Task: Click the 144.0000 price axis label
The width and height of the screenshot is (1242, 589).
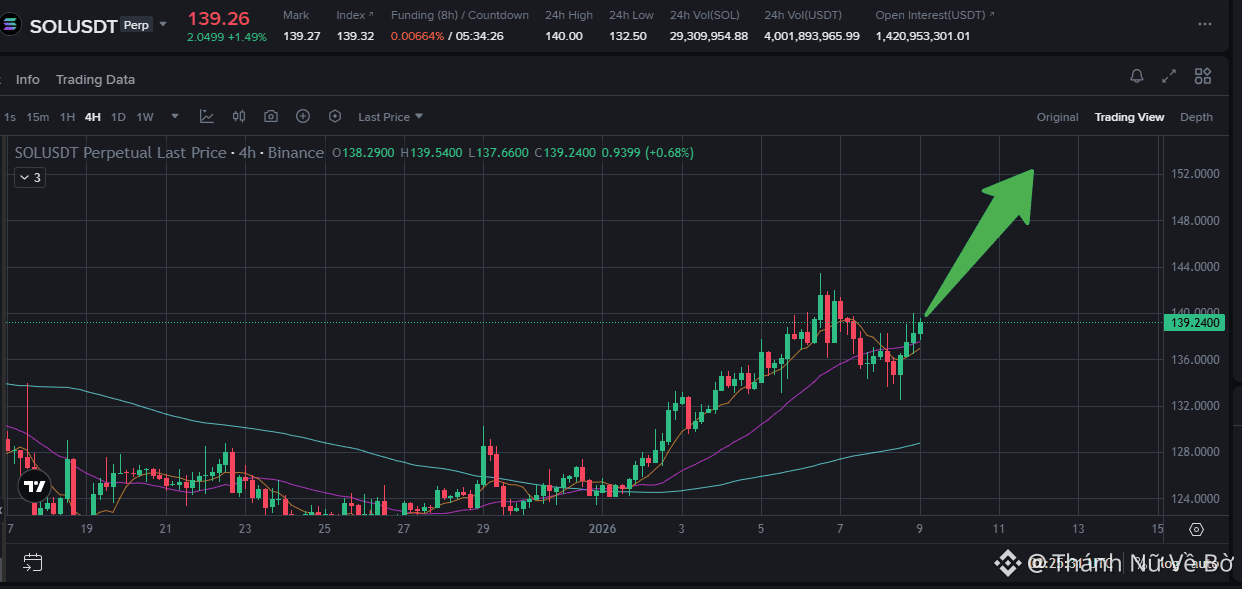Action: click(x=1193, y=267)
